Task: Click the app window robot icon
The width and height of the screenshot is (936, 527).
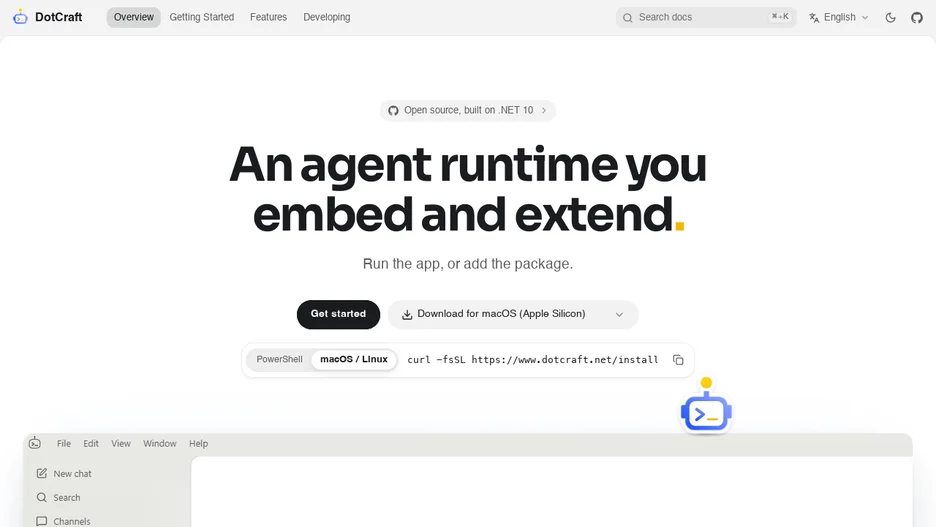Action: click(35, 443)
